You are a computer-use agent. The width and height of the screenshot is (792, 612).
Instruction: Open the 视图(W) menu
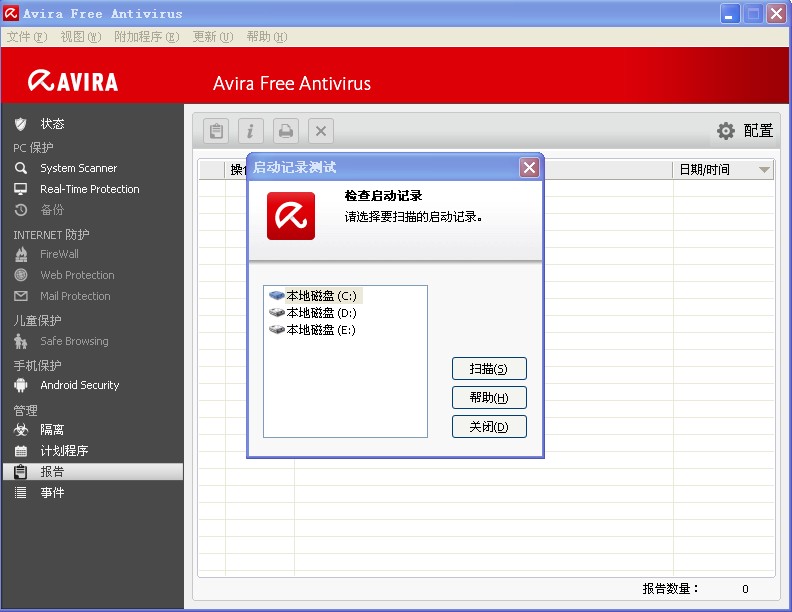(x=81, y=37)
